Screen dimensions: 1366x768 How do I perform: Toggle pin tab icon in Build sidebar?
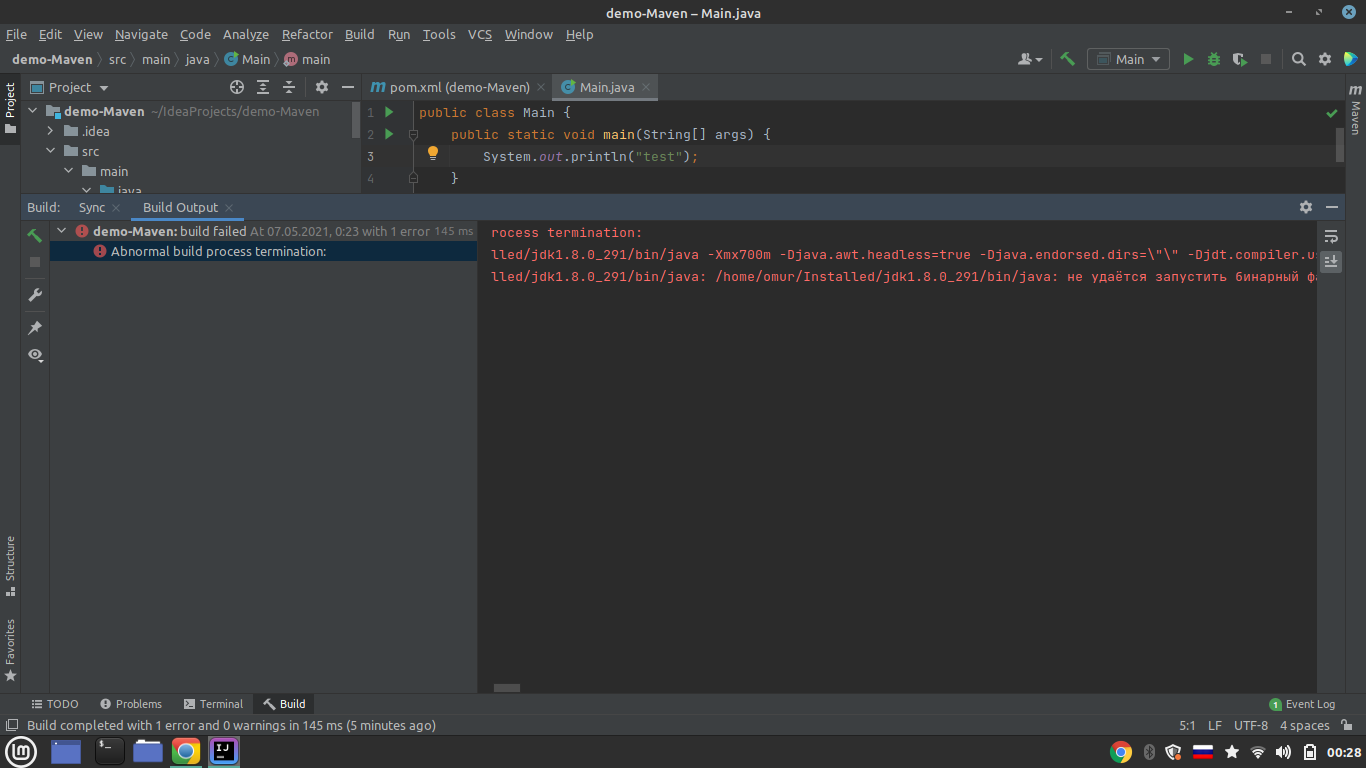pyautogui.click(x=35, y=328)
